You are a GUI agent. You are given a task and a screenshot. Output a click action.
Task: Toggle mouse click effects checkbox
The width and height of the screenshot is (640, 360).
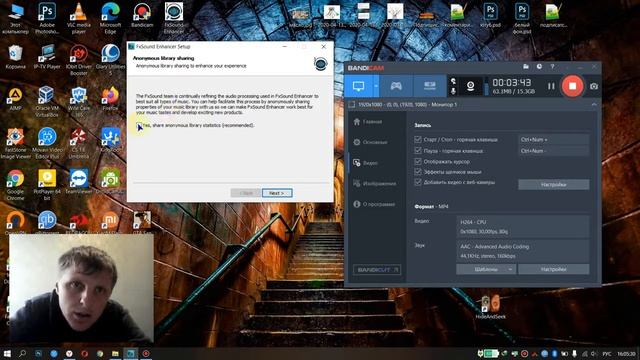pyautogui.click(x=418, y=171)
